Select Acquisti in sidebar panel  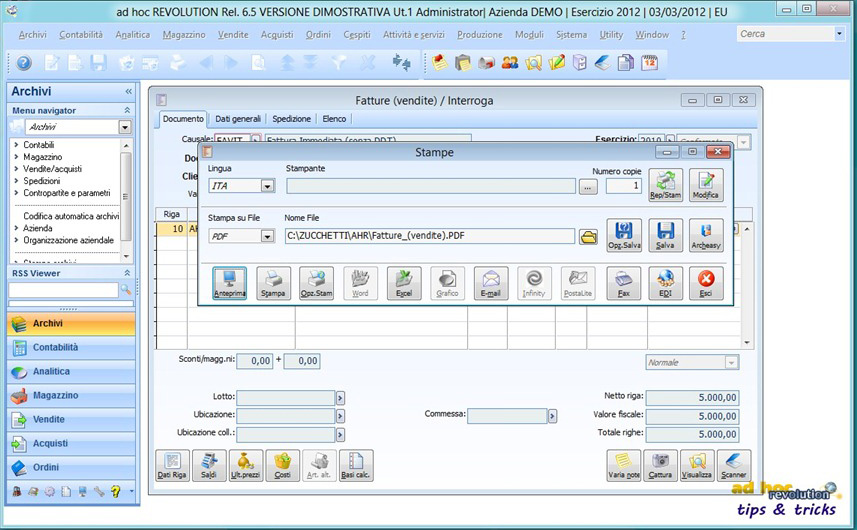(71, 444)
